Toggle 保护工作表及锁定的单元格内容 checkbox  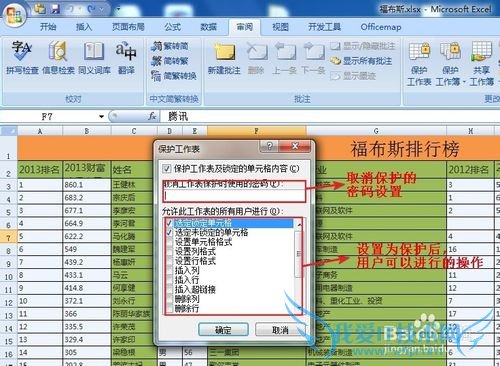click(x=167, y=169)
